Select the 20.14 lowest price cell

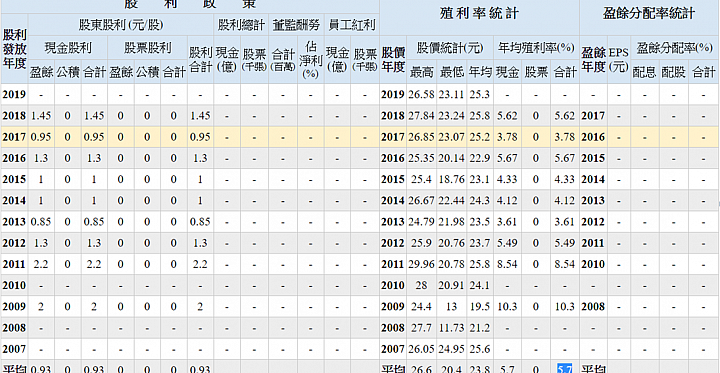451,158
